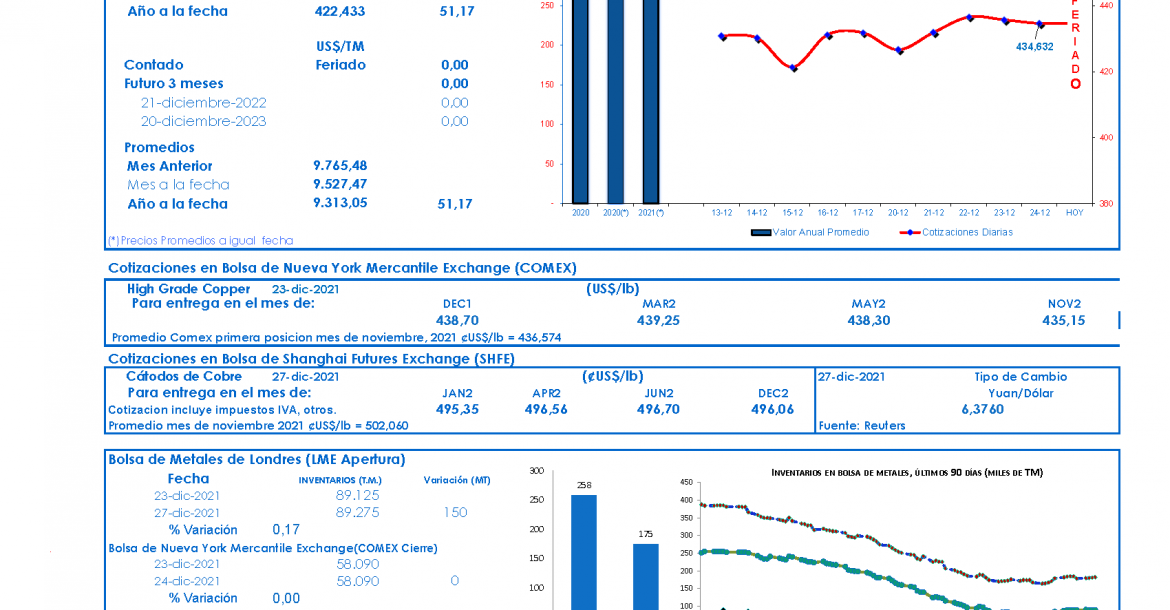The height and width of the screenshot is (610, 1170).
Task: Click the Shanghai Futures Exchange section heading
Action: tap(311, 358)
